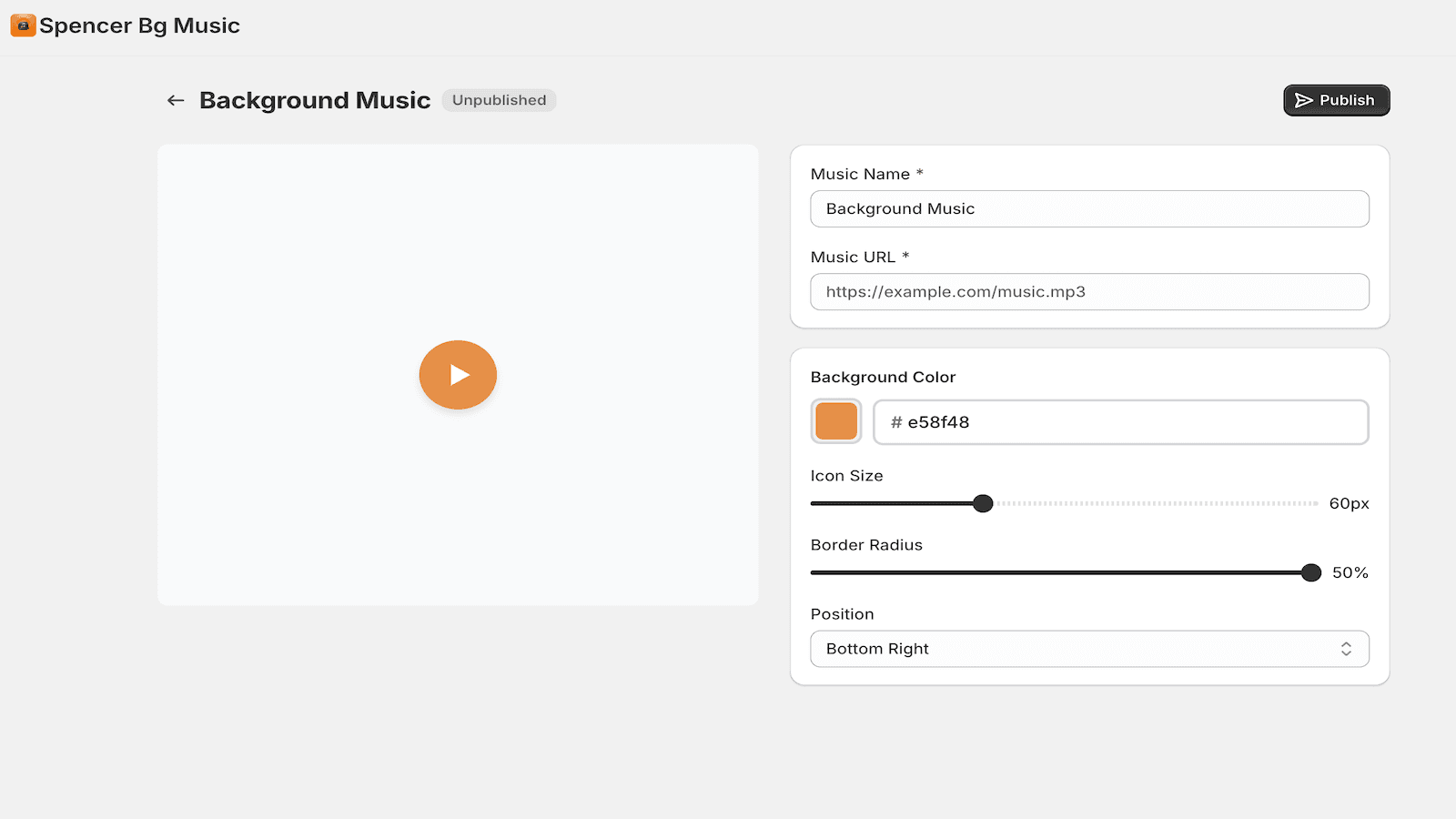Click the hash symbol in the color field
1456x819 pixels.
coord(895,421)
